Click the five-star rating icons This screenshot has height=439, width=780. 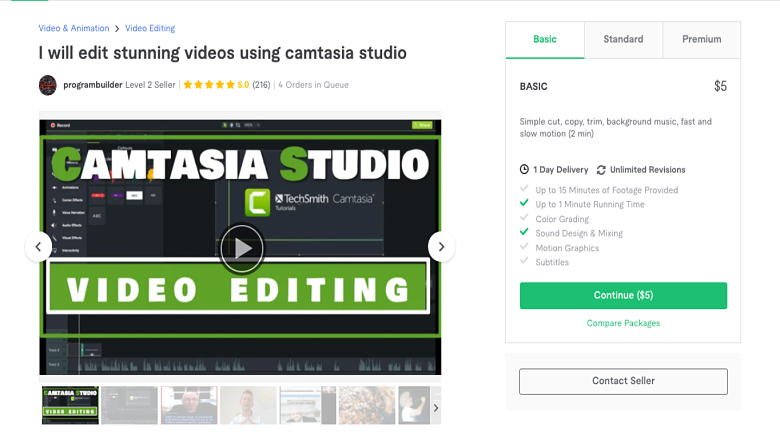click(209, 85)
